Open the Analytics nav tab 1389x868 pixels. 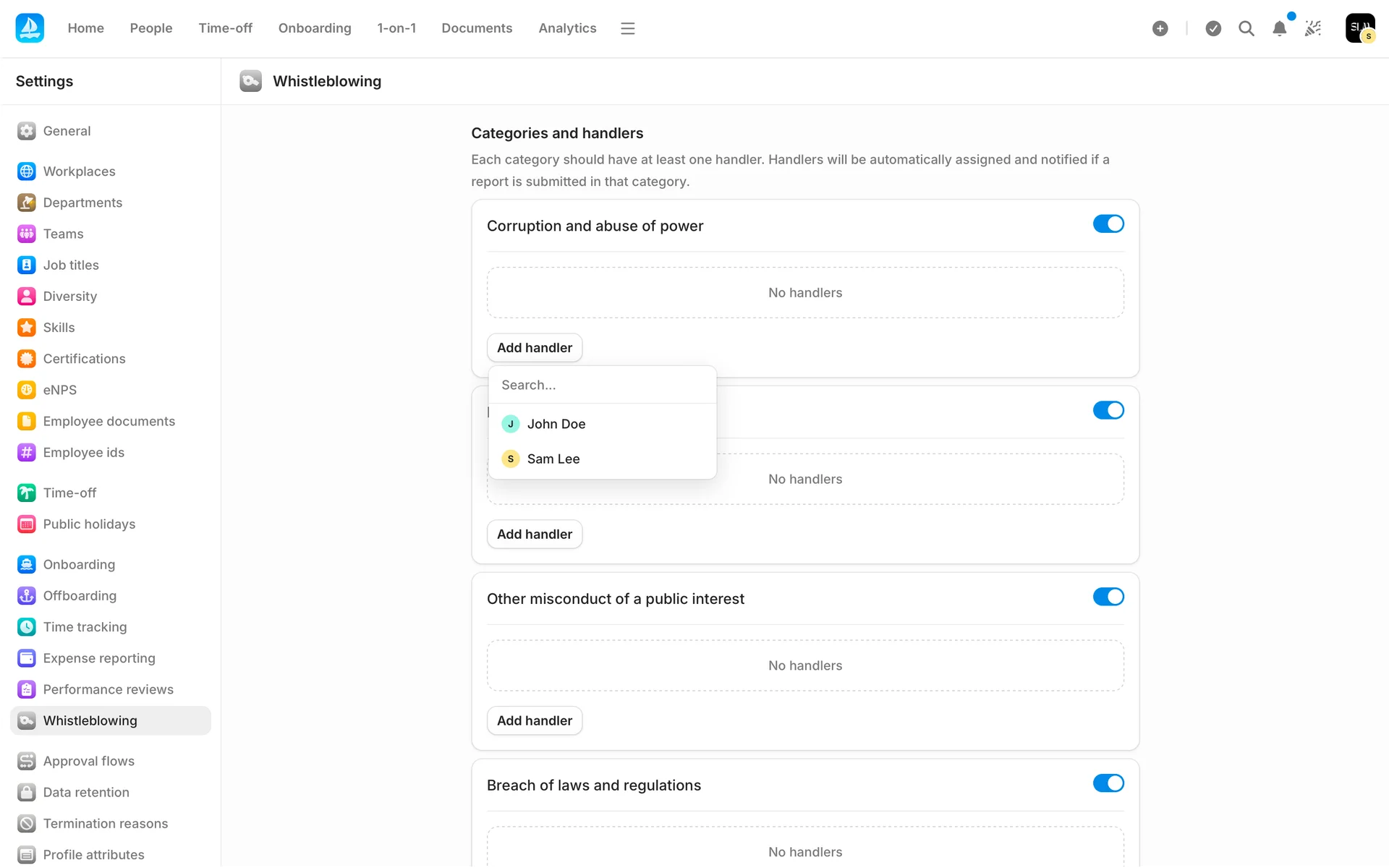tap(567, 28)
